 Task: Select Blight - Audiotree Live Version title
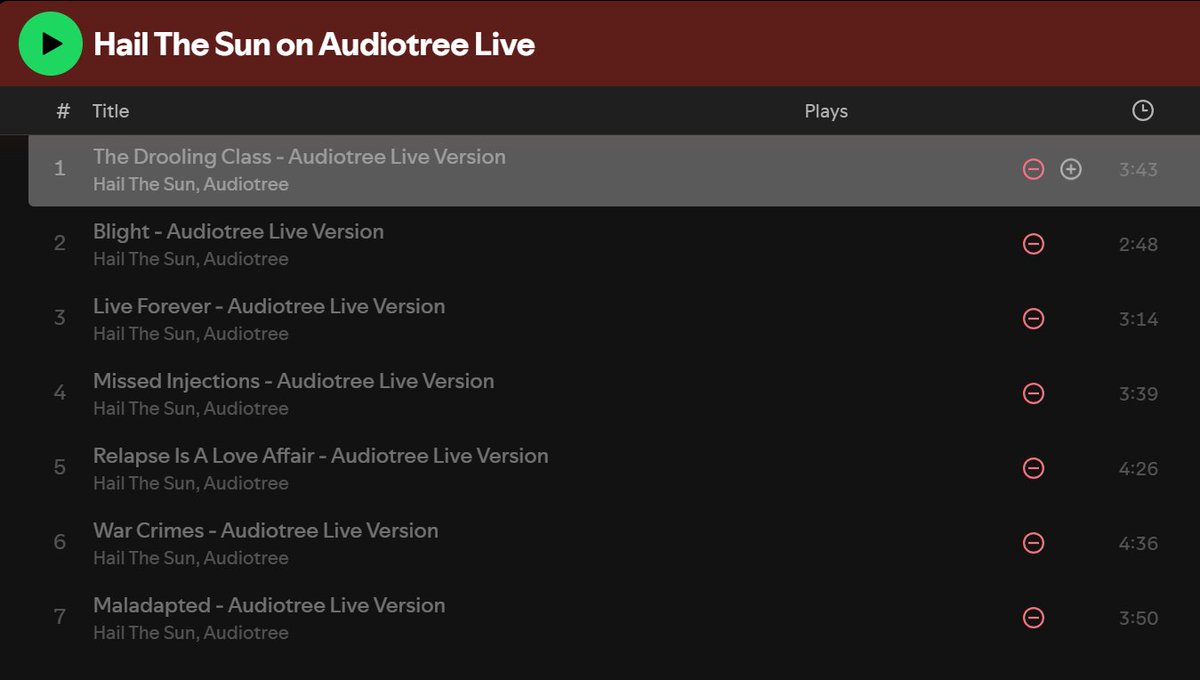pyautogui.click(x=238, y=232)
